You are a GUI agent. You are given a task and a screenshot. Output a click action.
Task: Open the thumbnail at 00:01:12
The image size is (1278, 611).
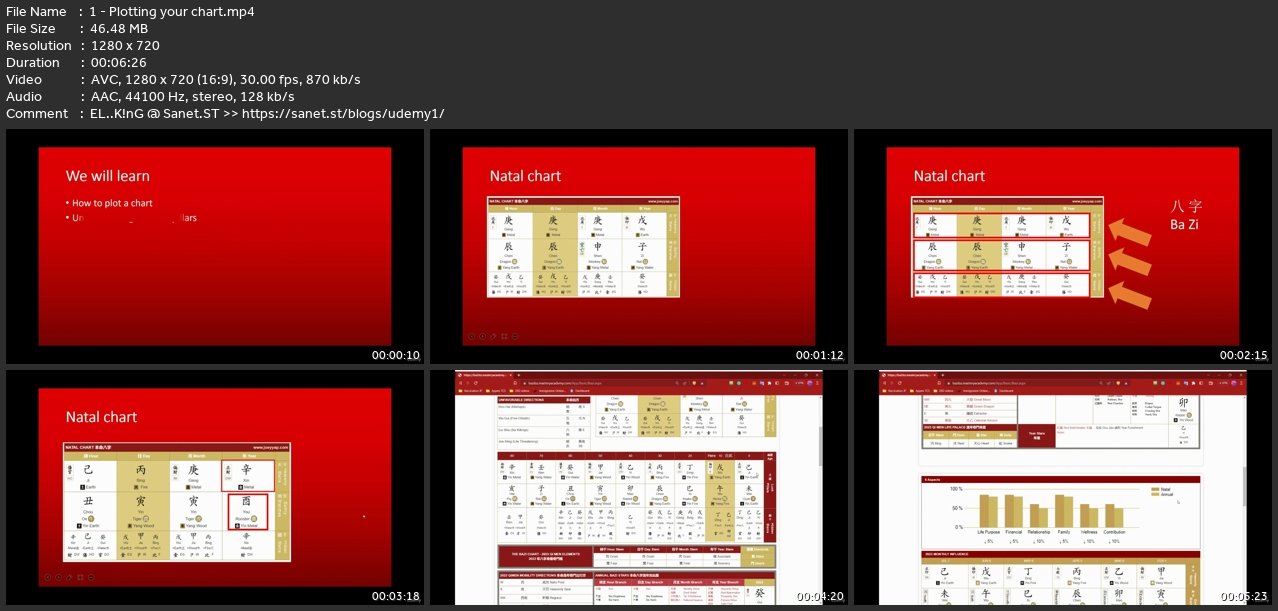pyautogui.click(x=639, y=247)
